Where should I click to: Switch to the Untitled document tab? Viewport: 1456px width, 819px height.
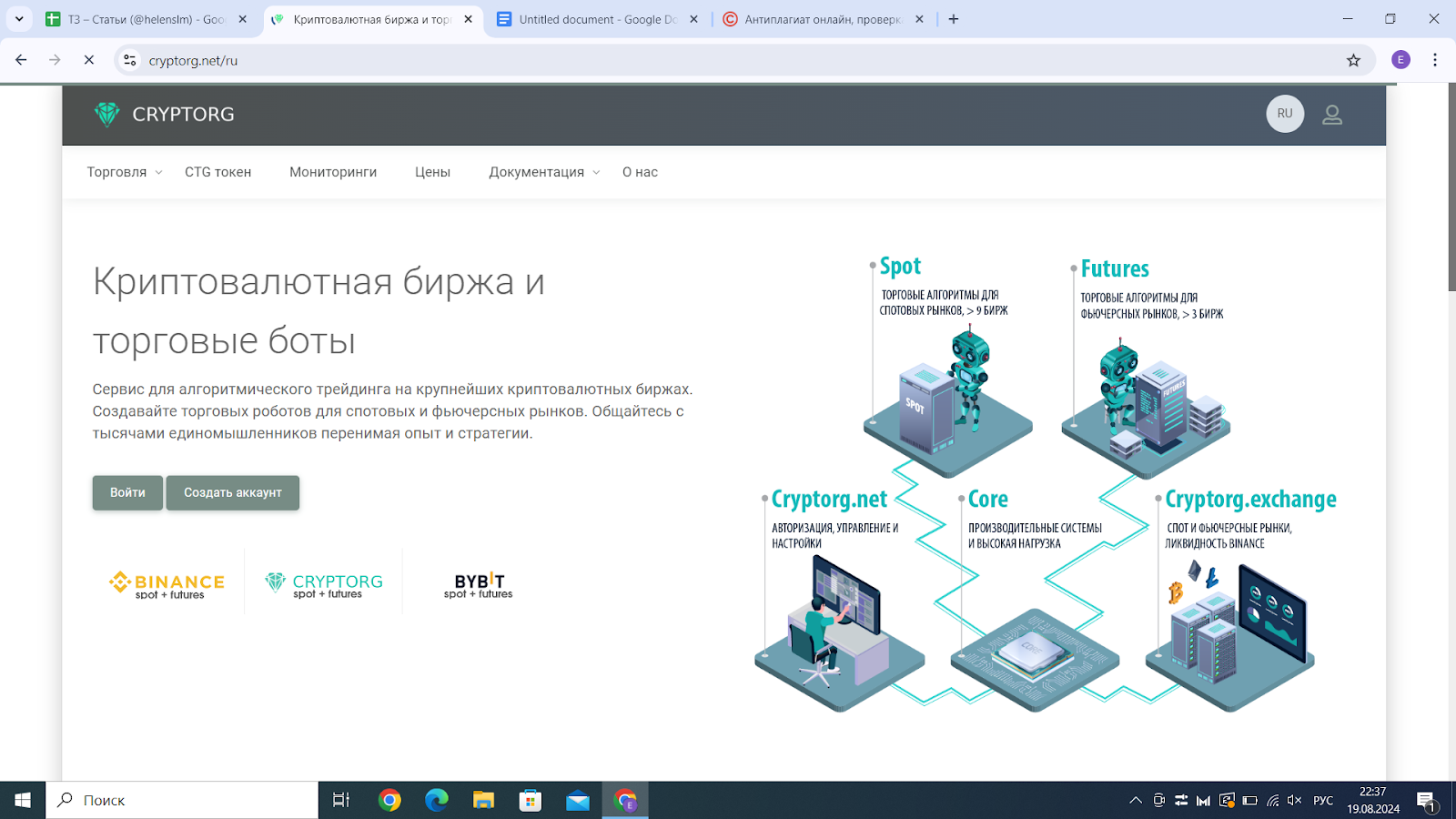coord(597,19)
